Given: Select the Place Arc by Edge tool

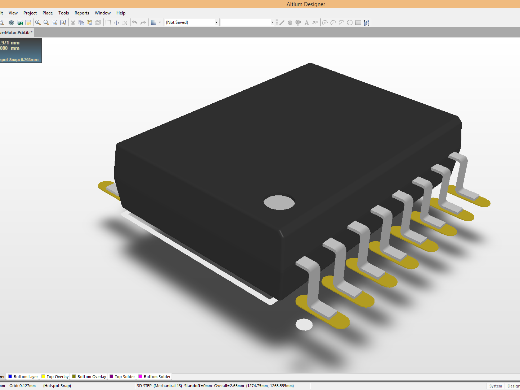Looking at the screenshot, I should [x=333, y=22].
